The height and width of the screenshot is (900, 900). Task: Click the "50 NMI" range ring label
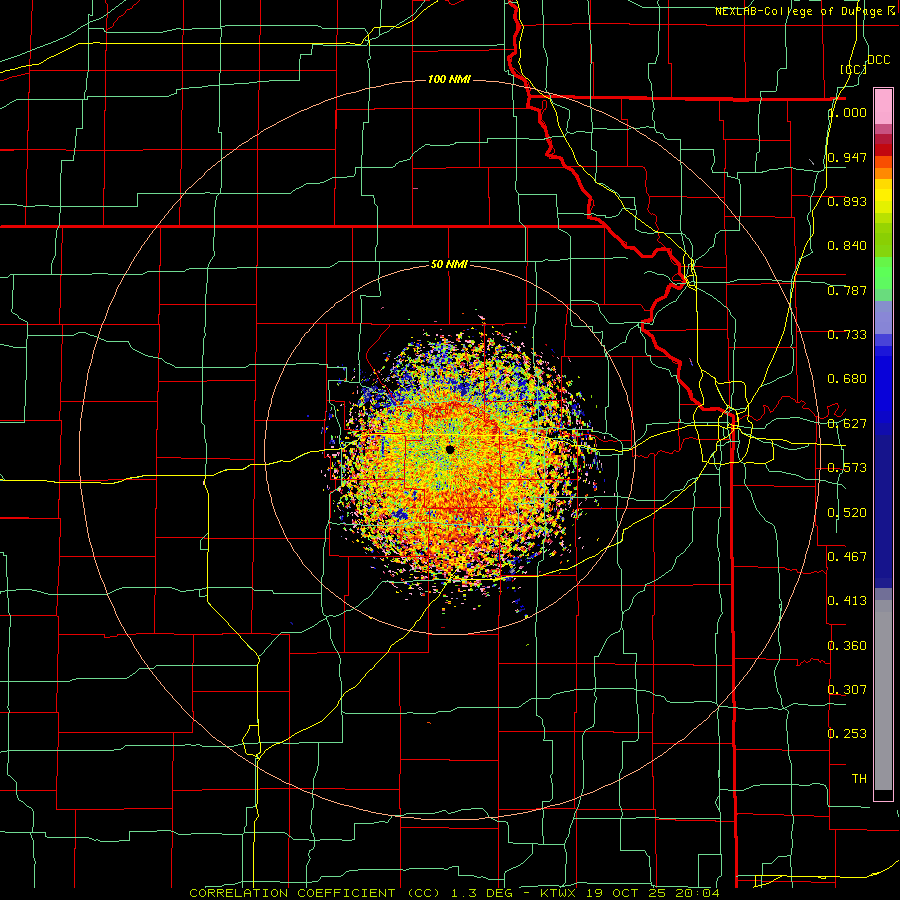tap(449, 264)
